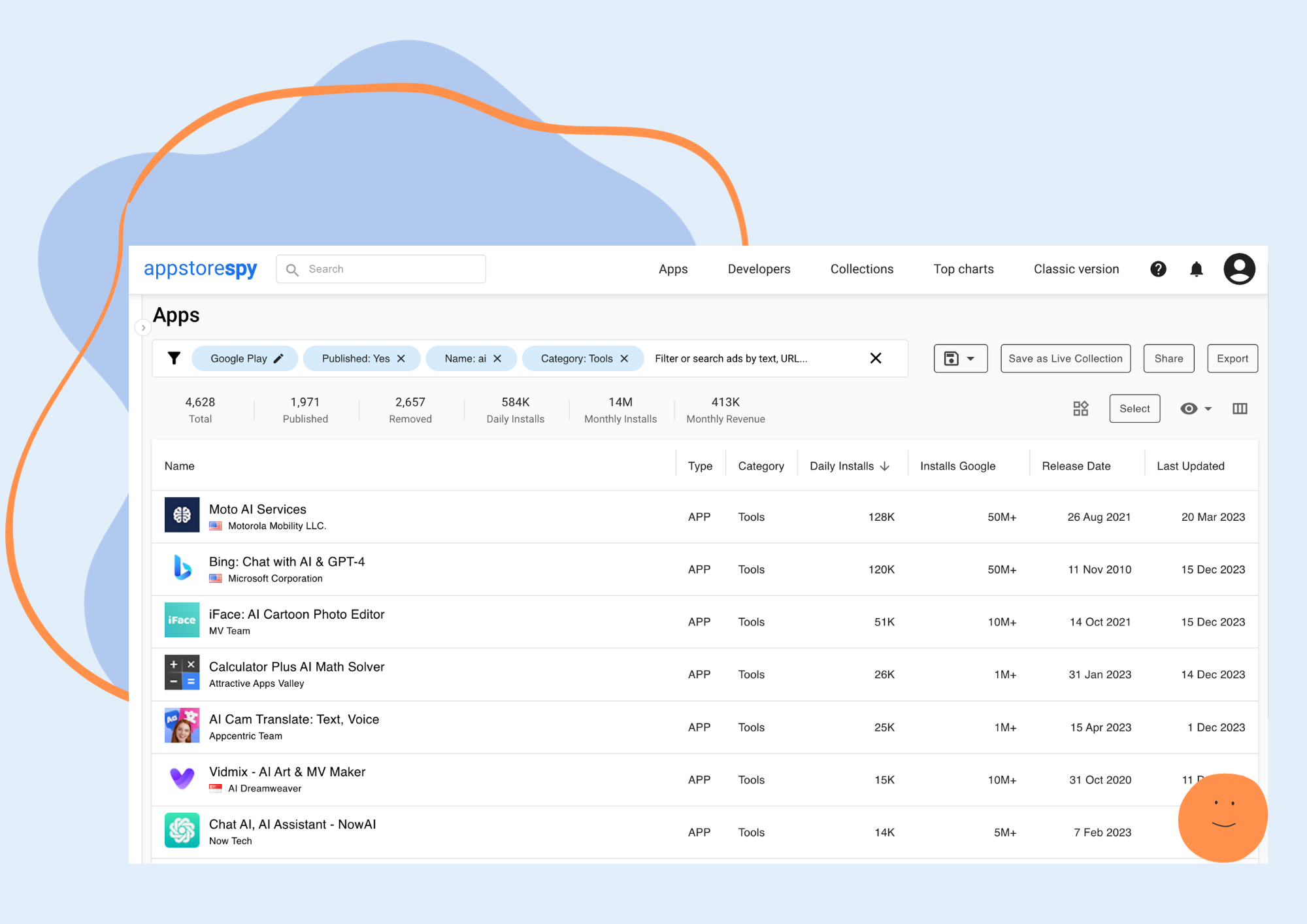
Task: Go to Top charts
Action: pos(963,269)
